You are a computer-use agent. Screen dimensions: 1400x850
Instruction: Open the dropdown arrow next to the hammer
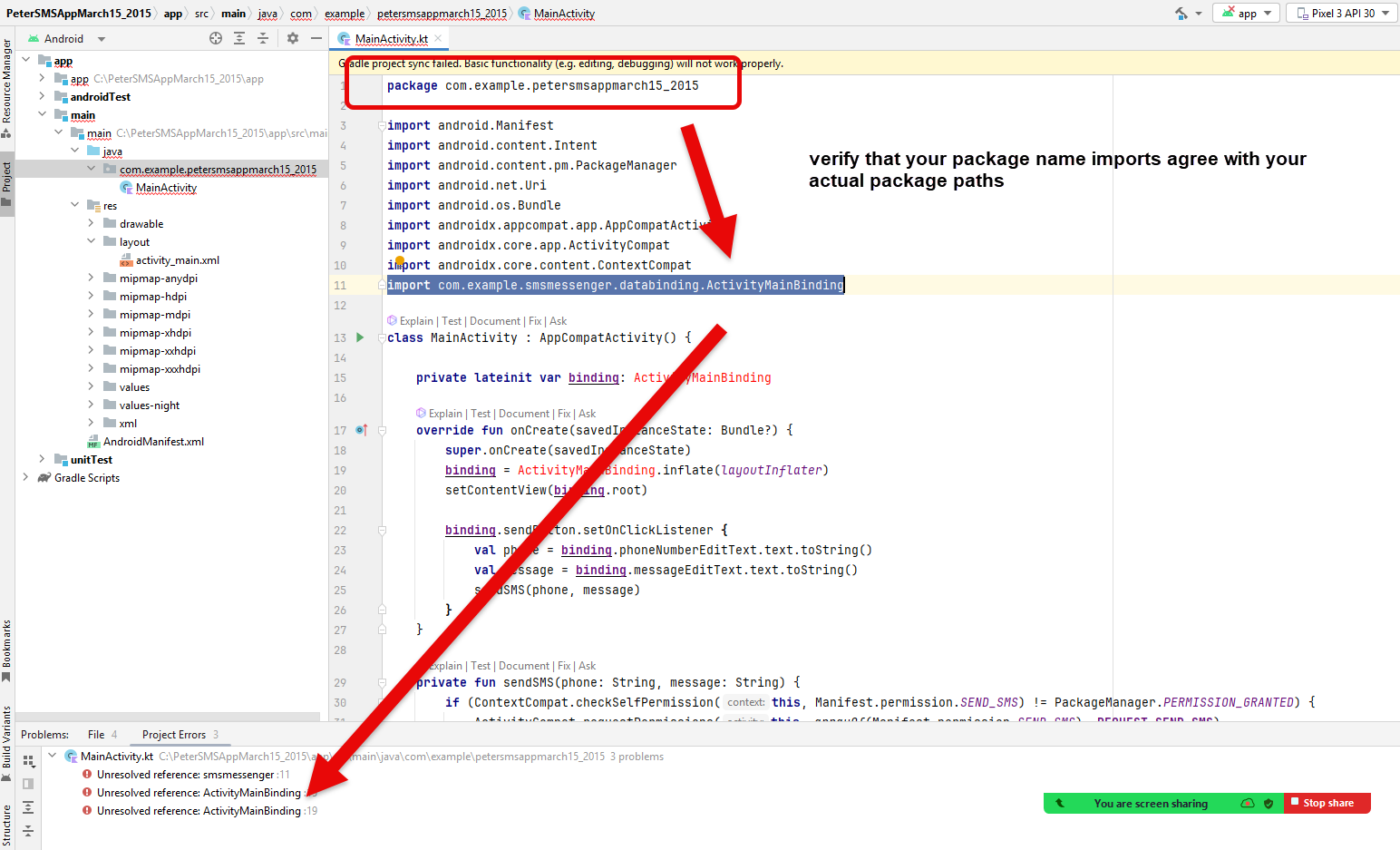pos(1199,14)
